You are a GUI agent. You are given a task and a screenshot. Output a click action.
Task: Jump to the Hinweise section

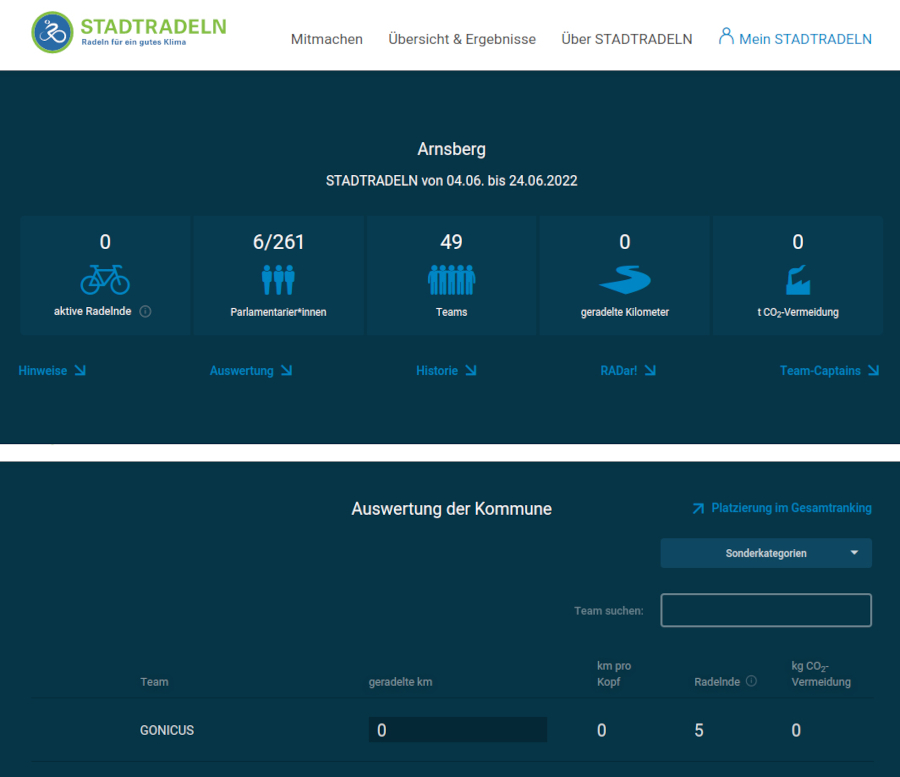(52, 371)
